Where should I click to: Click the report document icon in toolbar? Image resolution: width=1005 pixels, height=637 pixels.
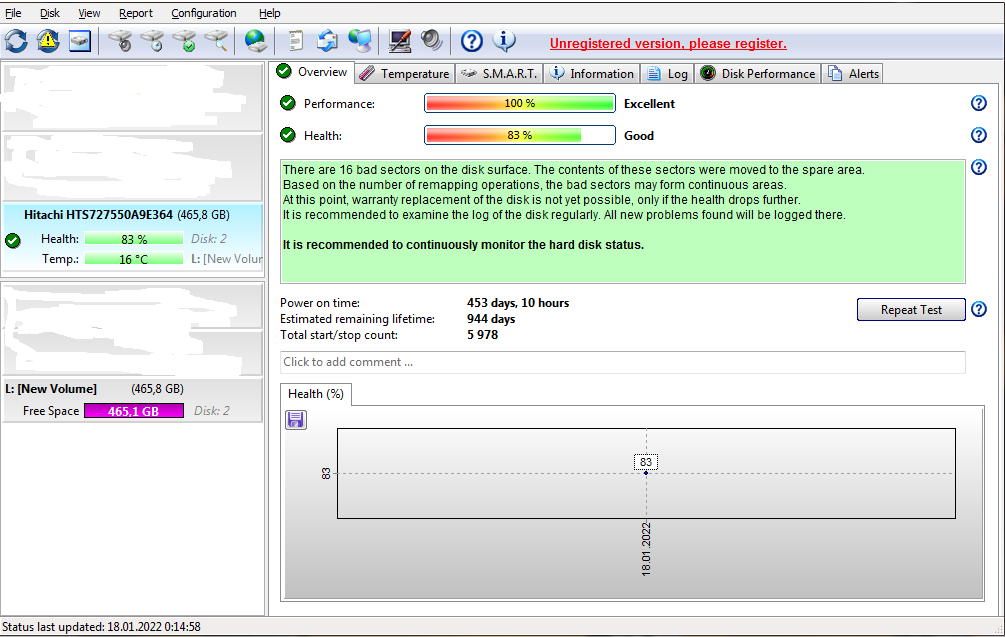[295, 41]
